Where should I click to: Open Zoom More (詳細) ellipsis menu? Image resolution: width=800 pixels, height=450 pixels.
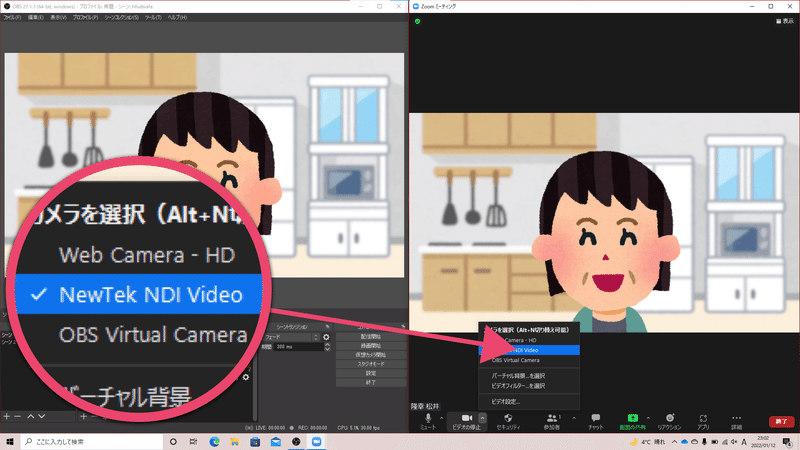(736, 421)
